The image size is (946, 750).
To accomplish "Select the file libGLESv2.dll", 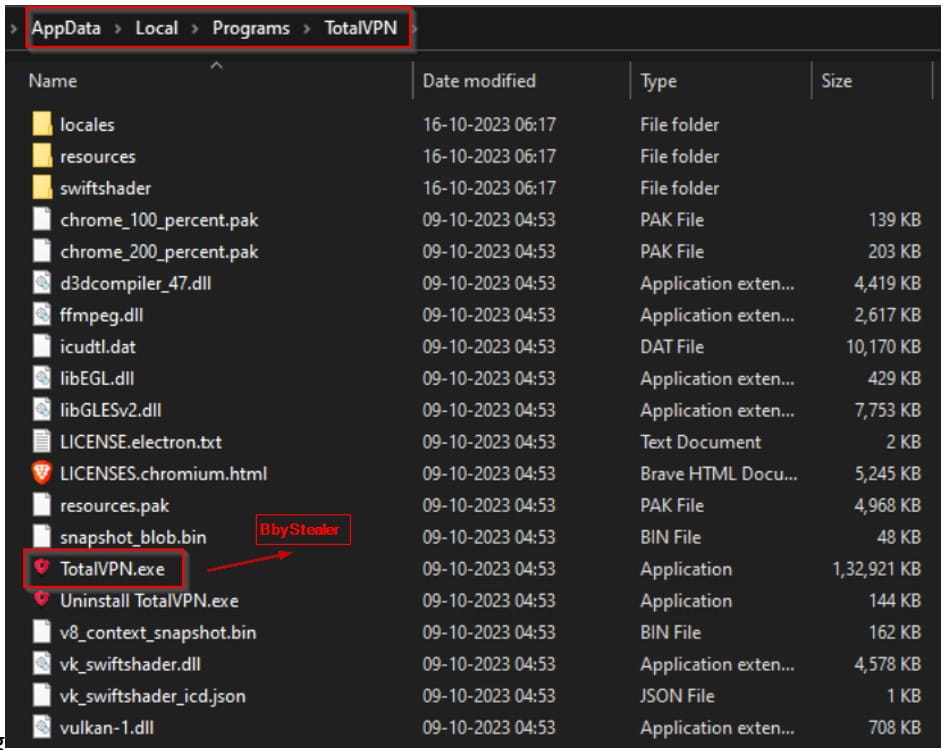I will (x=110, y=410).
